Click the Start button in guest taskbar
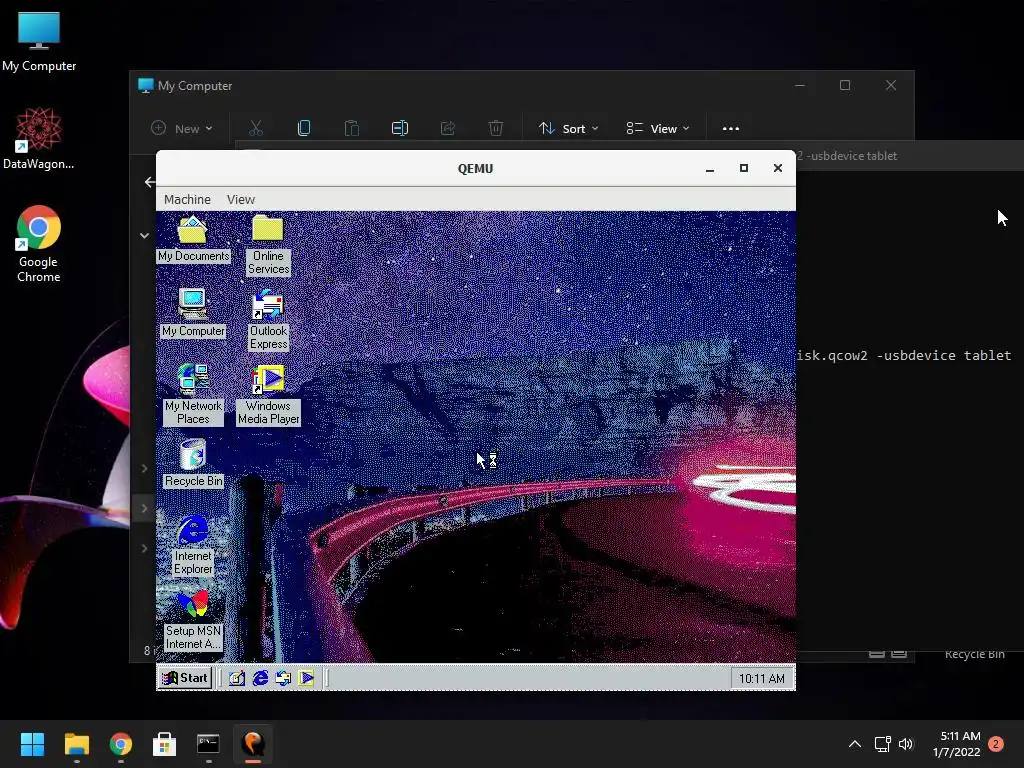 185,679
